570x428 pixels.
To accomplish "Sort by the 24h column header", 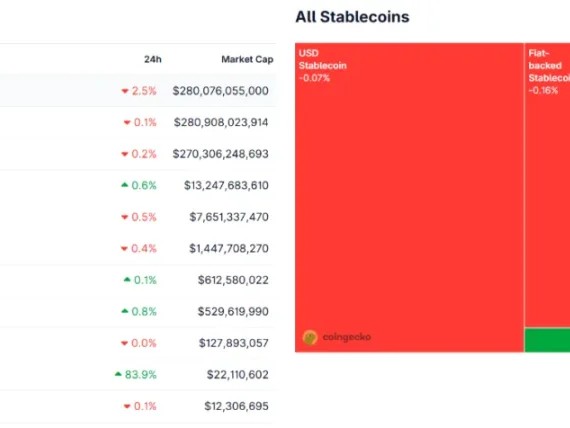I will coord(153,59).
